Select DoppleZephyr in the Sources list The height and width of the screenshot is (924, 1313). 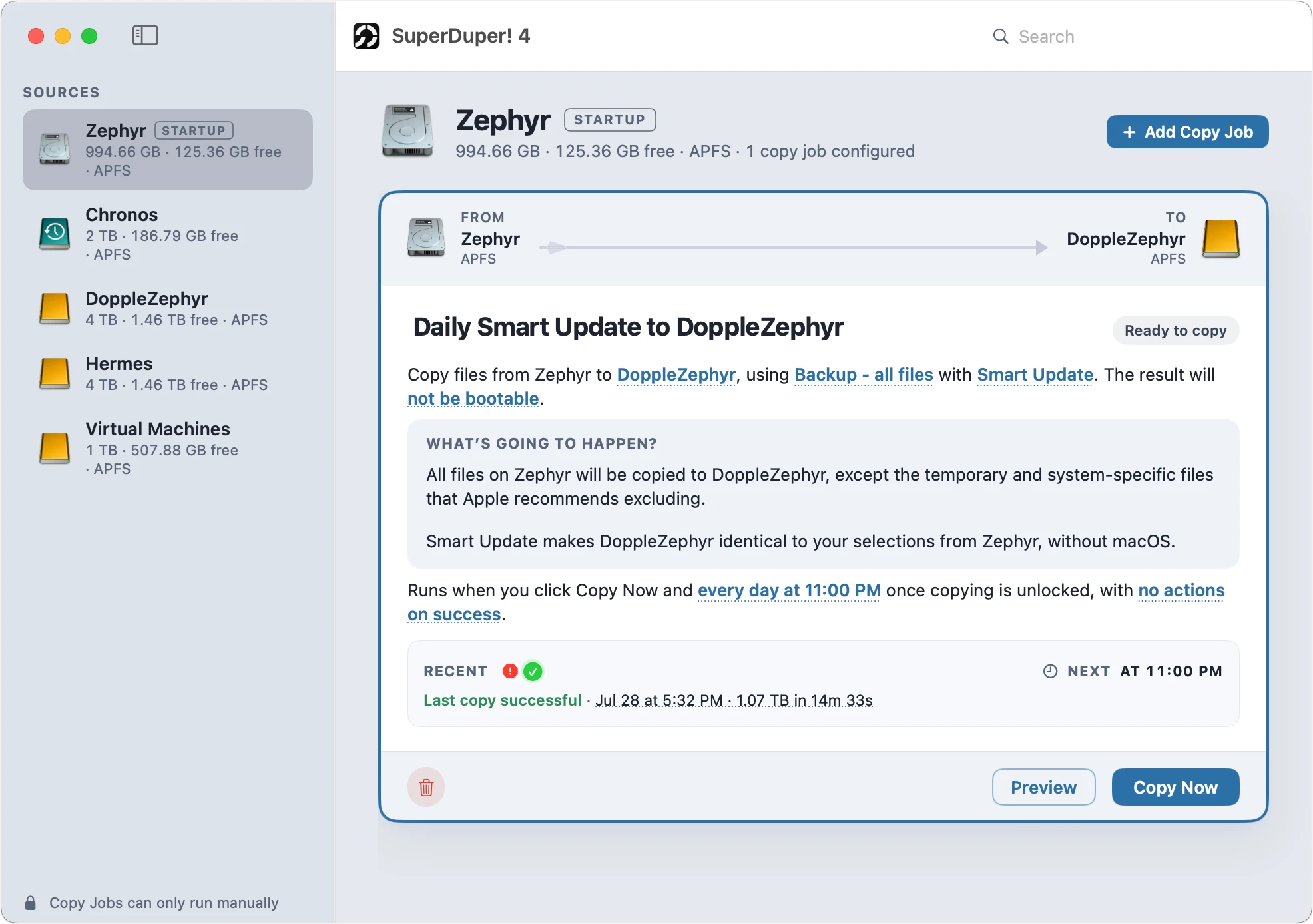(x=168, y=308)
